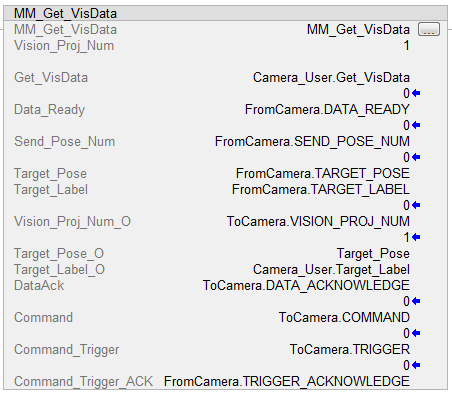Image resolution: width=452 pixels, height=395 pixels.
Task: Click the blue arrow under Target_Label
Action: [x=416, y=205]
